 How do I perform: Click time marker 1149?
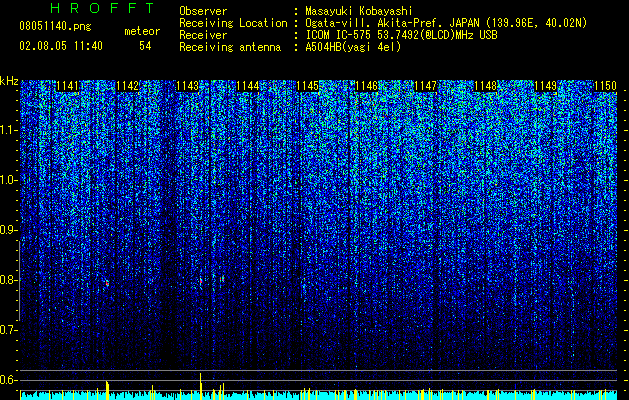(546, 86)
